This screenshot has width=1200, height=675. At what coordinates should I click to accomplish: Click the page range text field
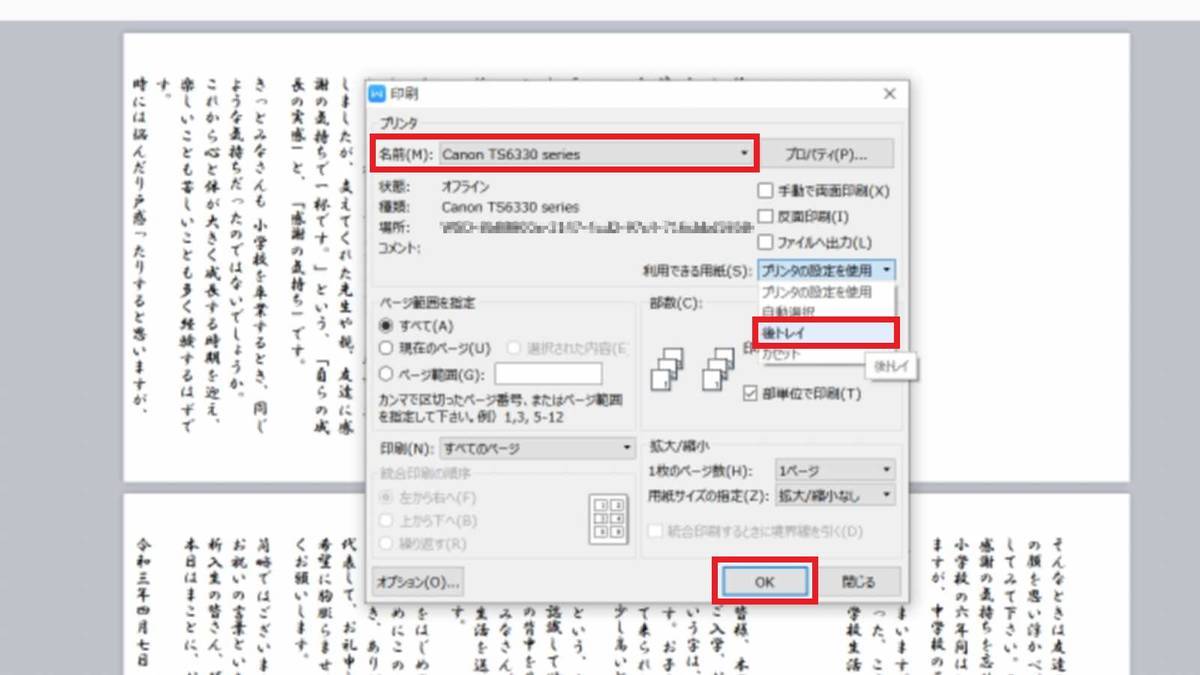click(x=548, y=374)
